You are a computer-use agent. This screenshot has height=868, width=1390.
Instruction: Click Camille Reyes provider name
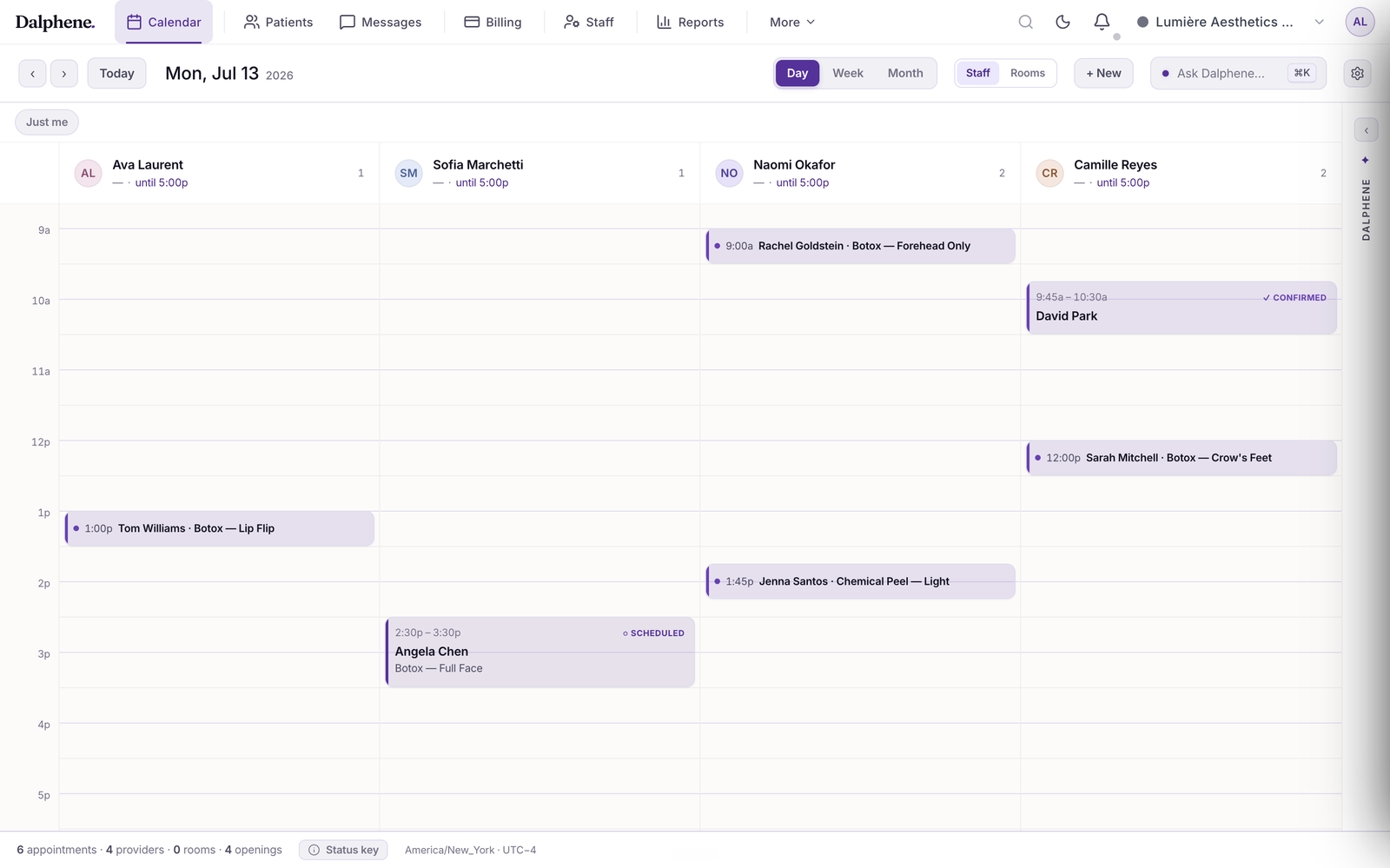(x=1115, y=164)
